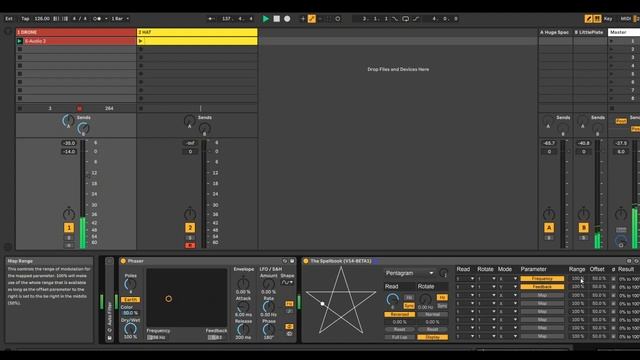Click the XY pad circle in Phaser
Viewport: 640px width, 360px height.
pyautogui.click(x=169, y=299)
